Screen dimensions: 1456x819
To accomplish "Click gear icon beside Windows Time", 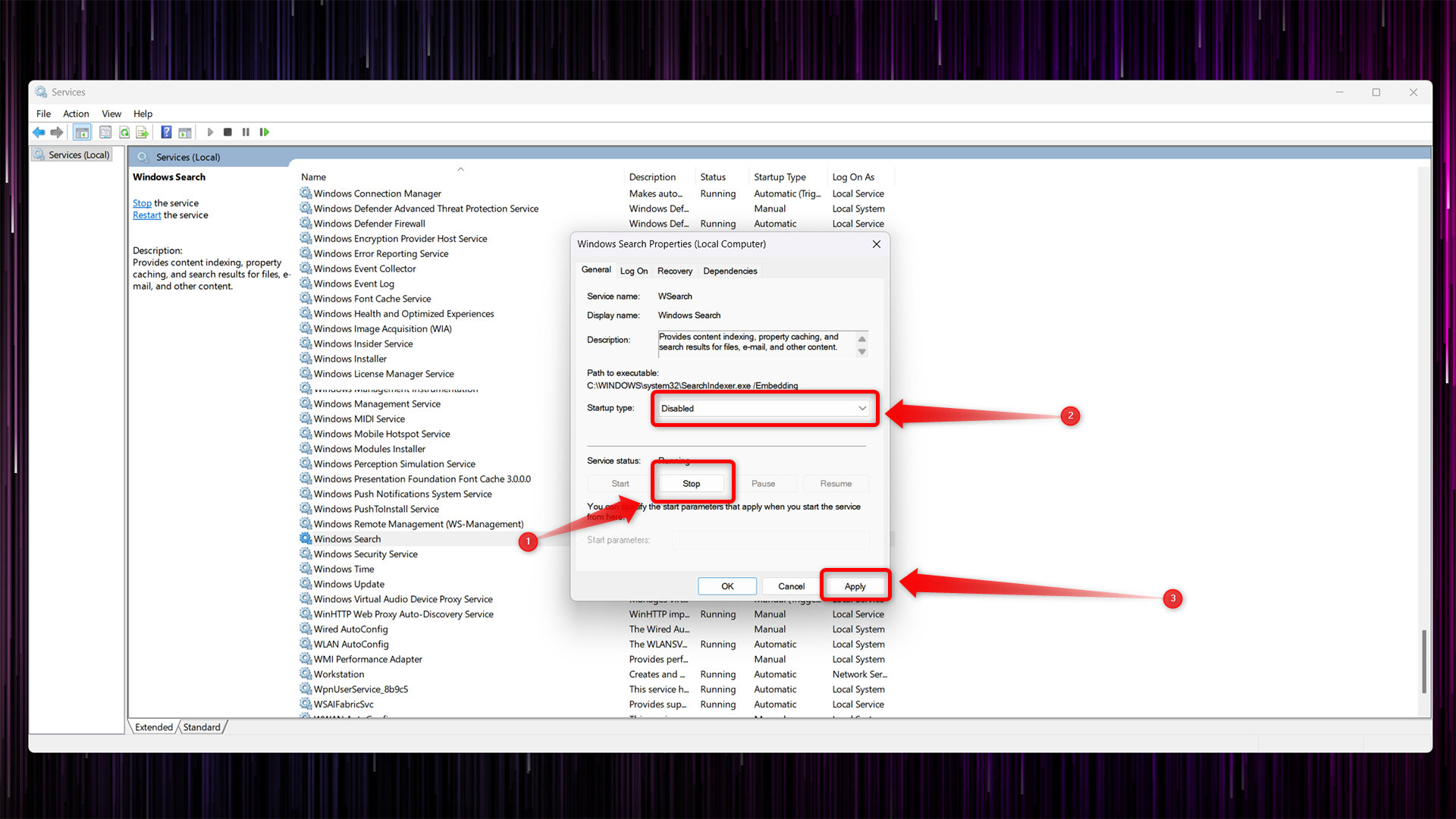I will point(306,569).
